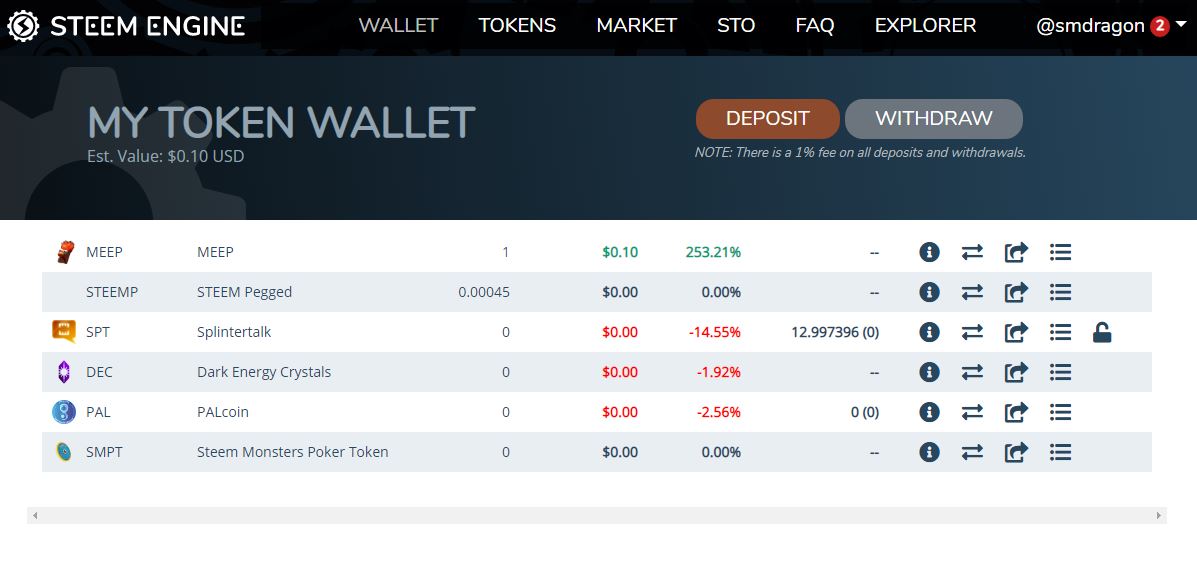Open the STO menu item

click(736, 25)
